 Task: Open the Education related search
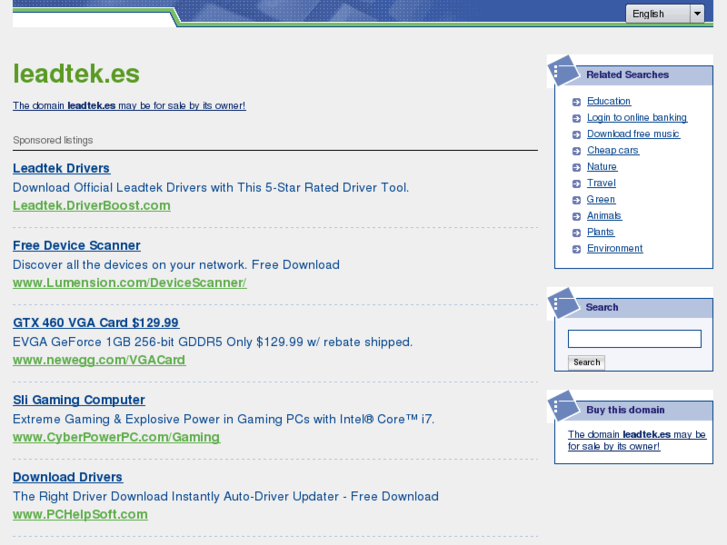[x=609, y=101]
